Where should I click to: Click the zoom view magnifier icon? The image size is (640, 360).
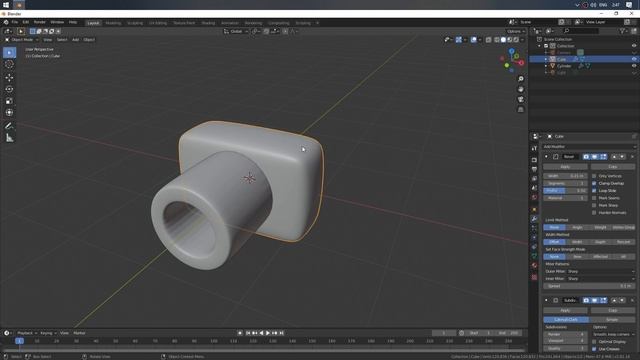click(521, 79)
